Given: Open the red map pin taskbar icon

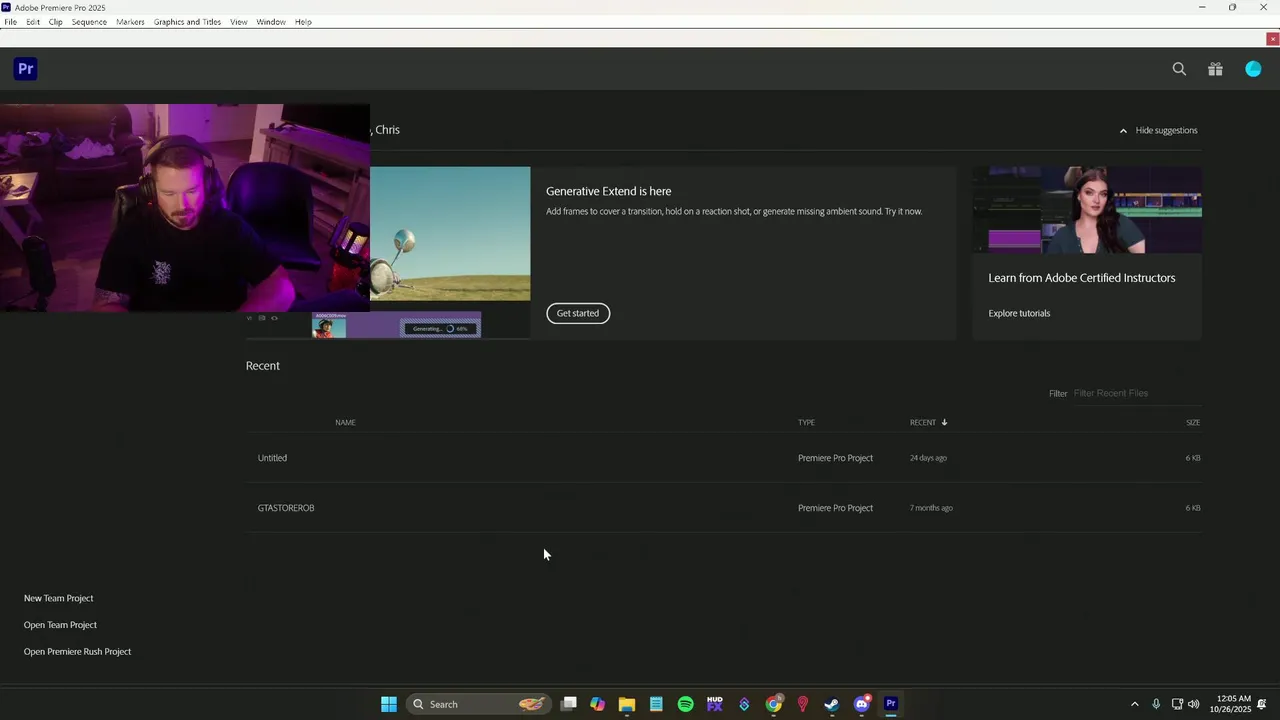Looking at the screenshot, I should click(802, 704).
